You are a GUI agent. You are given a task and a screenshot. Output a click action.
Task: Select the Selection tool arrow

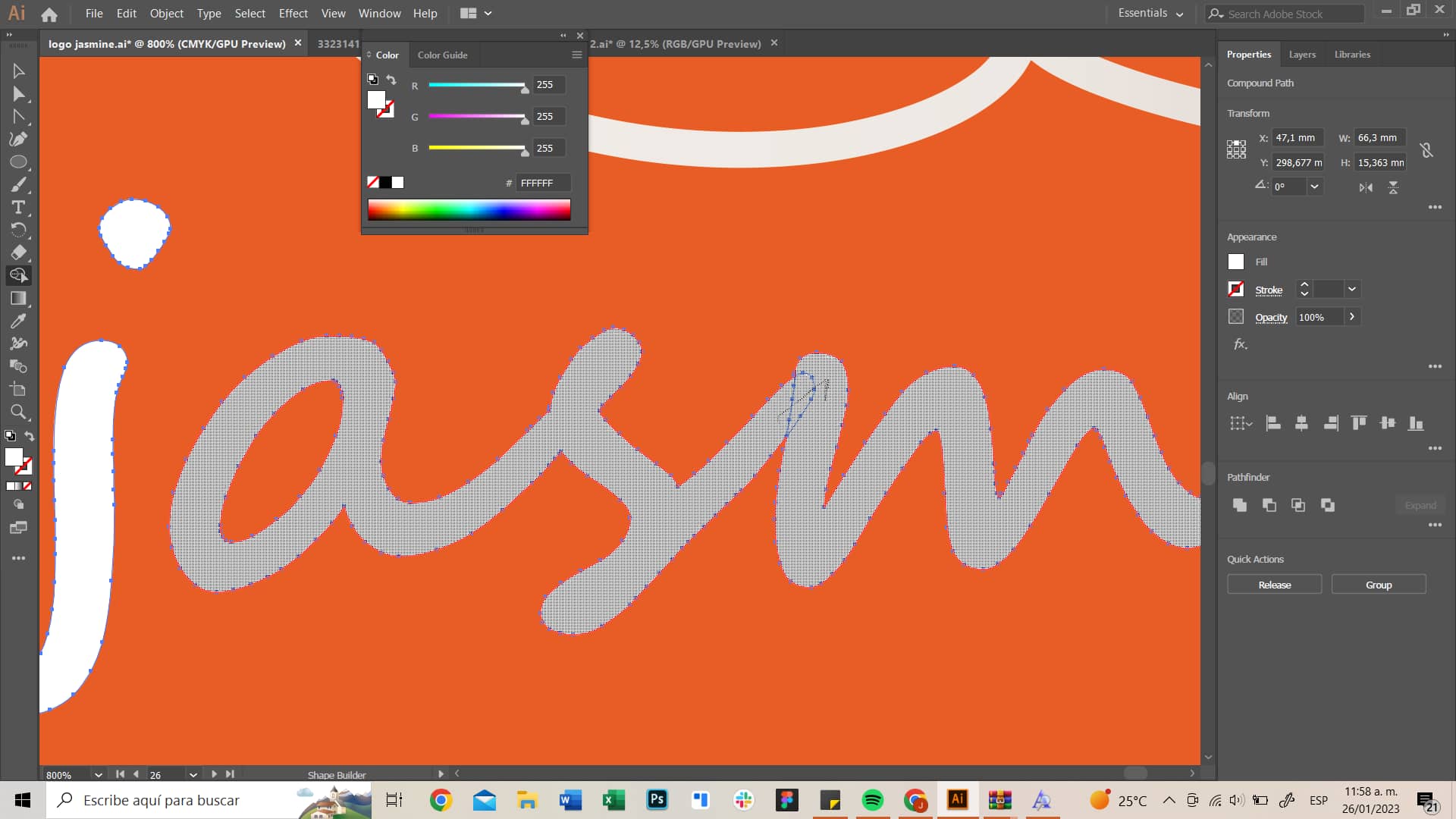(19, 71)
